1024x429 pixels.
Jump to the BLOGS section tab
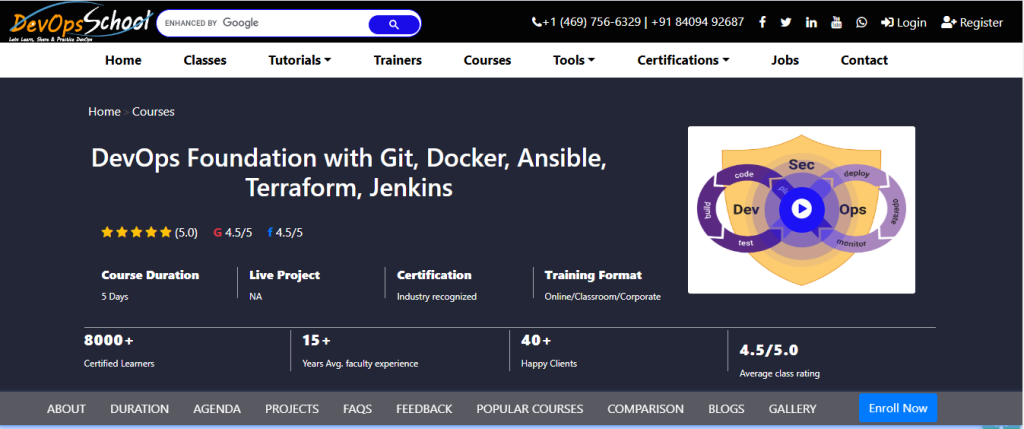pyautogui.click(x=726, y=409)
